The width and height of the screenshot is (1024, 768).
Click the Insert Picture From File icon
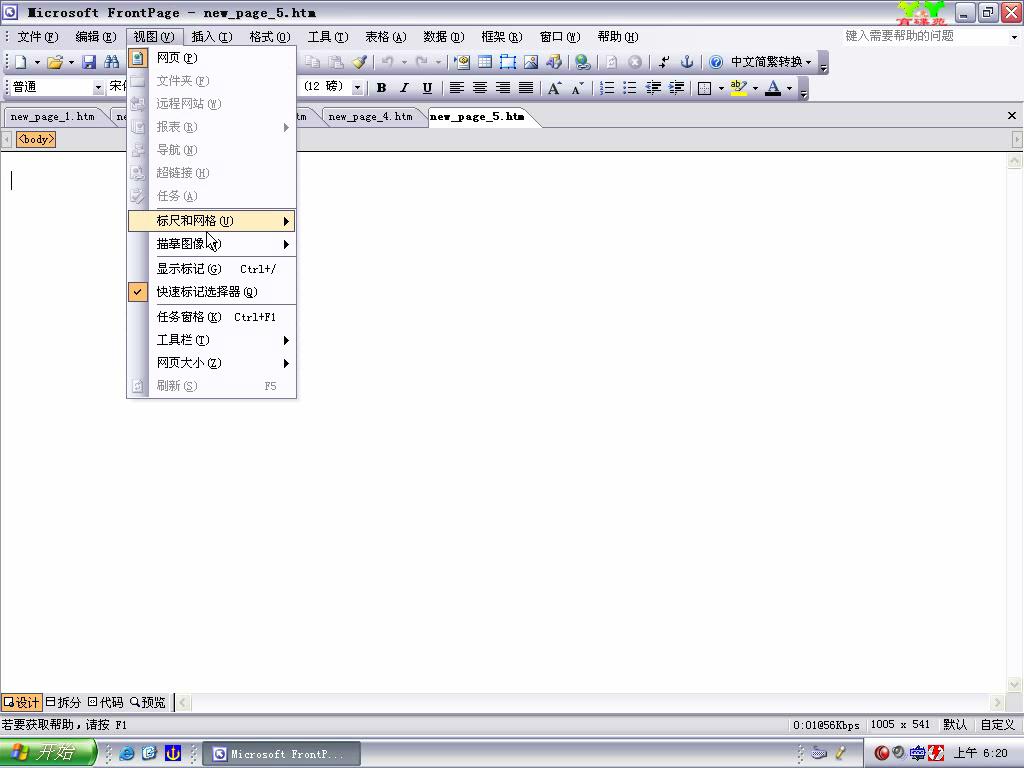pos(531,62)
